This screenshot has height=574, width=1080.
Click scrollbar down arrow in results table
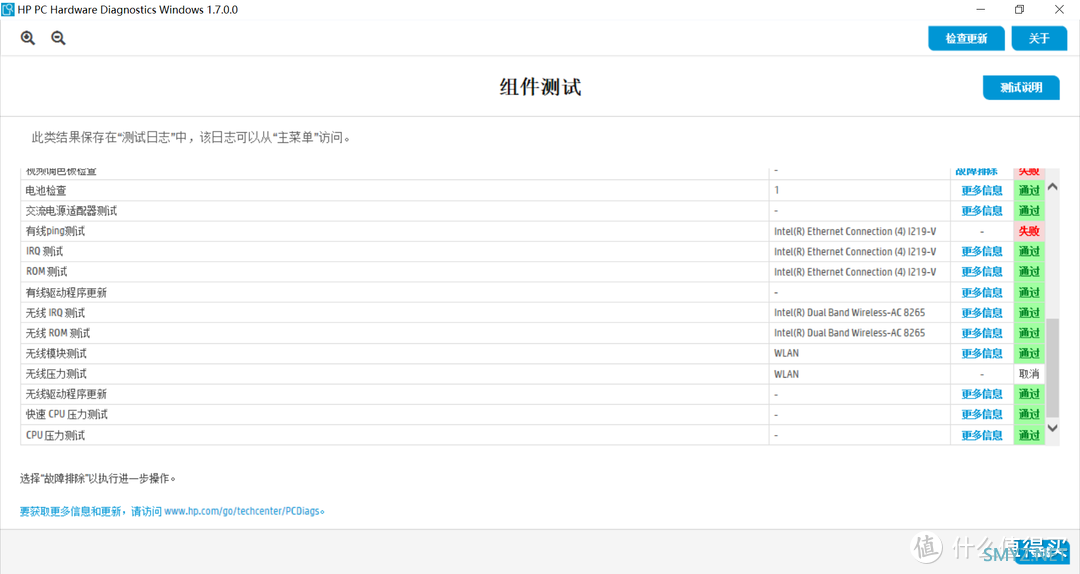pos(1052,428)
